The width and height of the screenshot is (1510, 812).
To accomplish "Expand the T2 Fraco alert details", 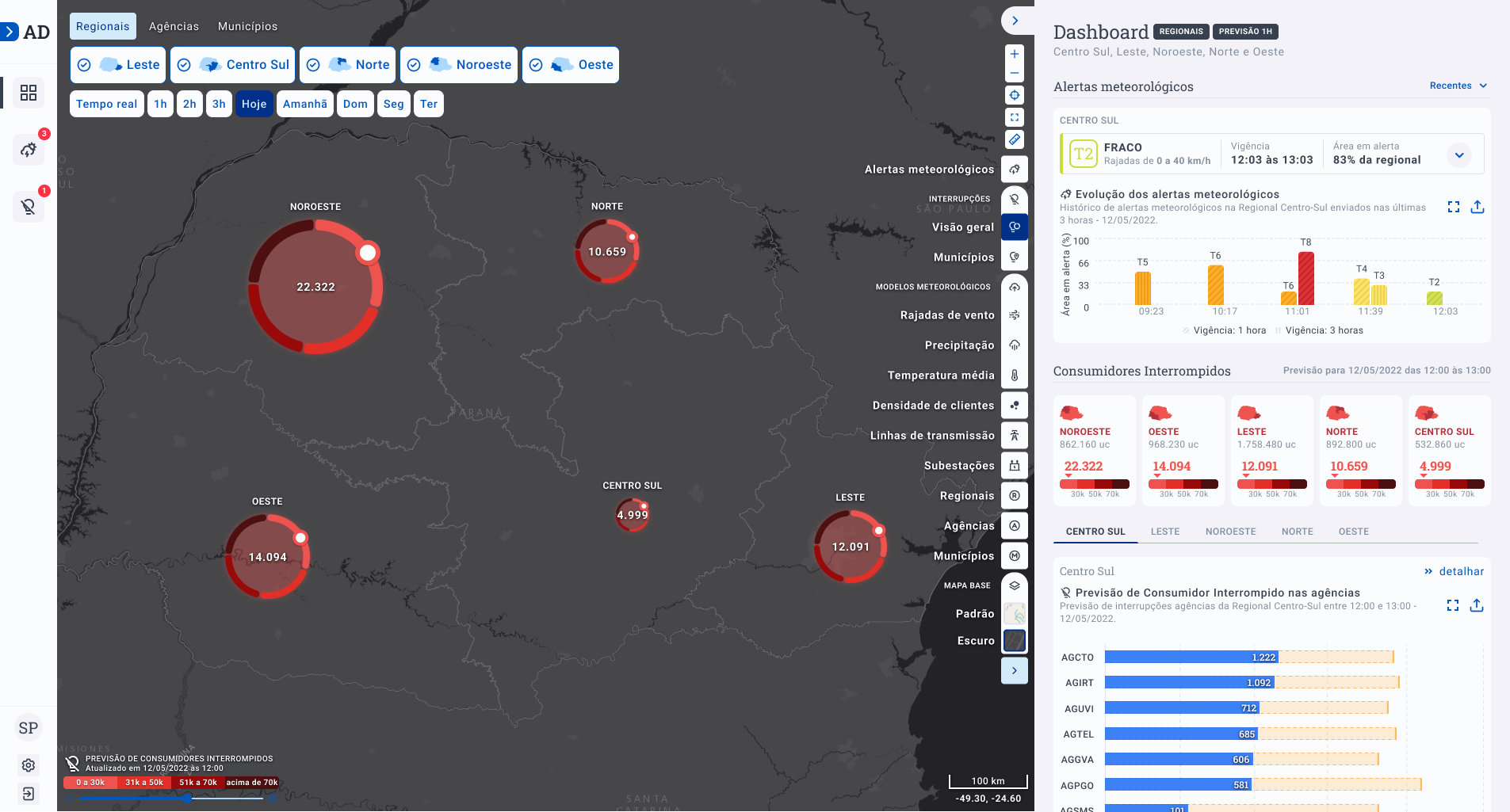I will click(1458, 154).
